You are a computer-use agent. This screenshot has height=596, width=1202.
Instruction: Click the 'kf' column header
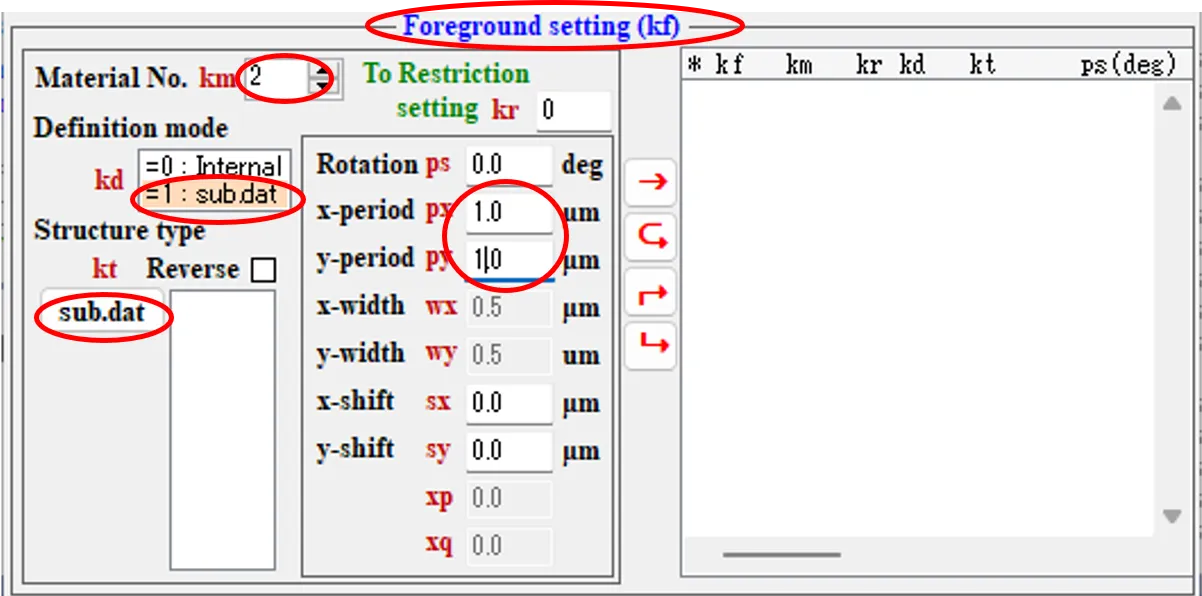coord(729,65)
